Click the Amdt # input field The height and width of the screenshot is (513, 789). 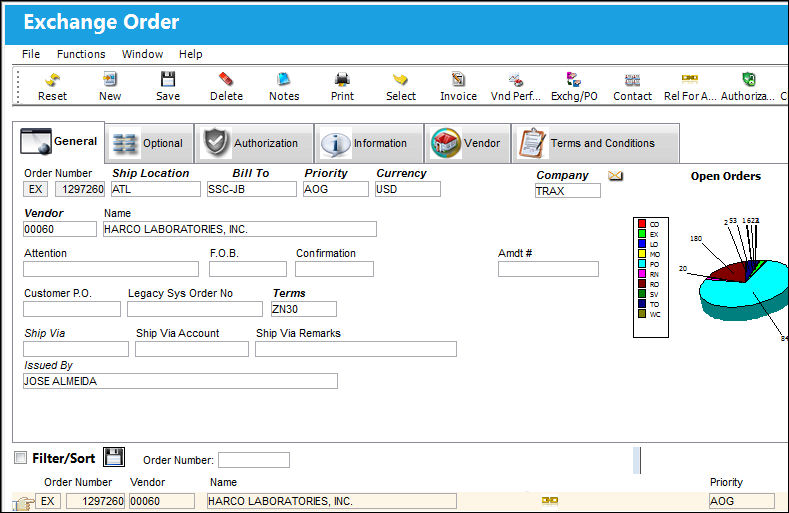point(548,269)
